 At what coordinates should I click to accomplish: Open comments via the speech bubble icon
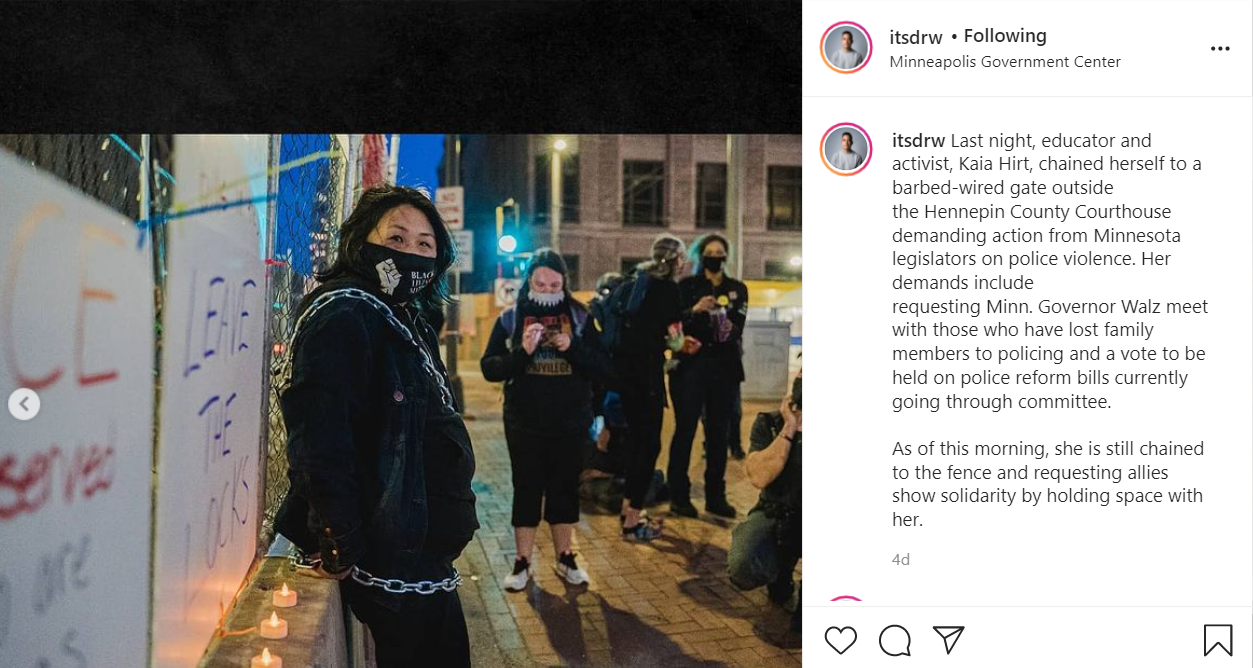click(x=895, y=639)
